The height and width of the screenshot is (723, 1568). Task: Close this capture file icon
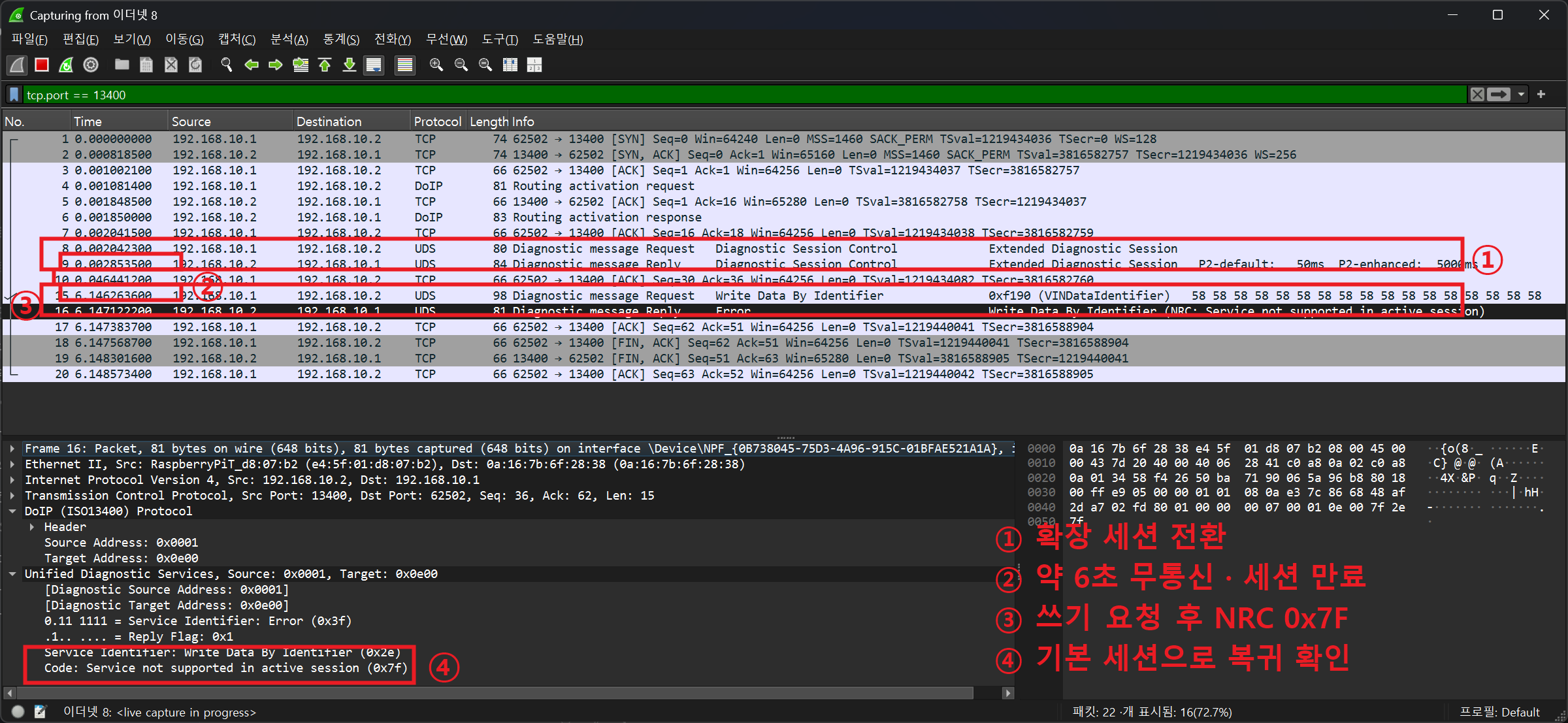(x=171, y=65)
